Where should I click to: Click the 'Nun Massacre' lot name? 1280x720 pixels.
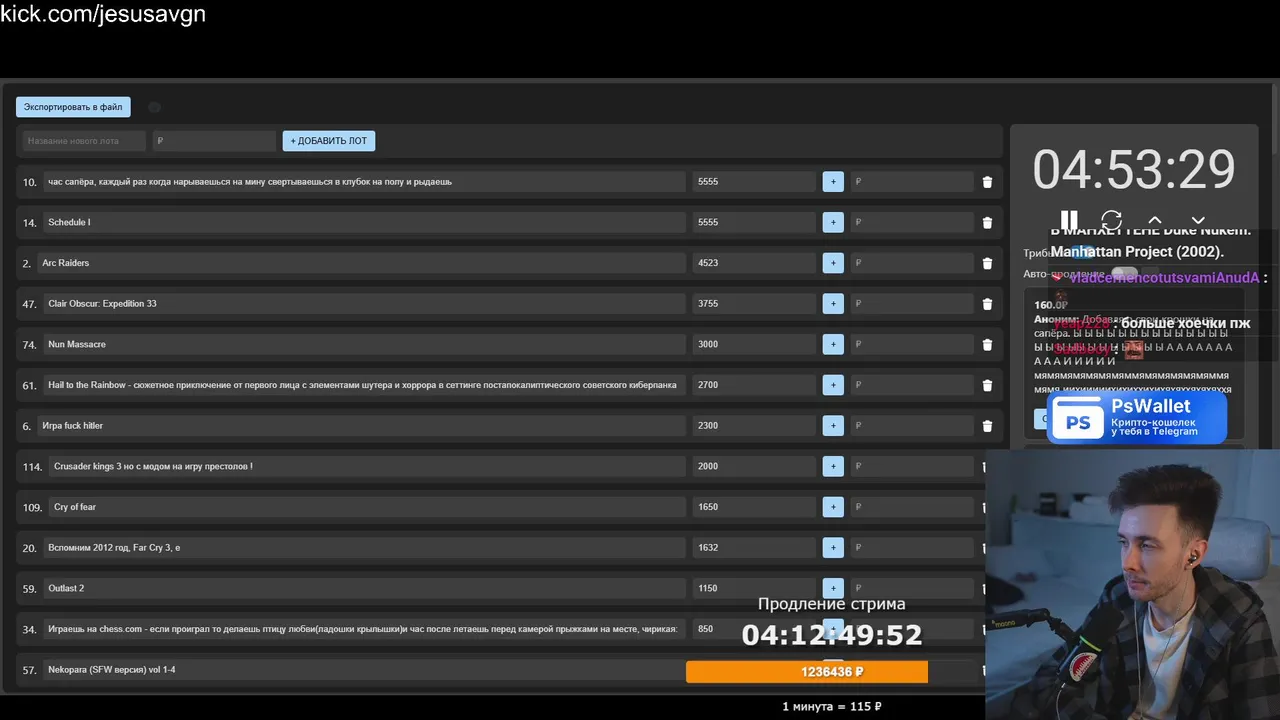[x=364, y=344]
